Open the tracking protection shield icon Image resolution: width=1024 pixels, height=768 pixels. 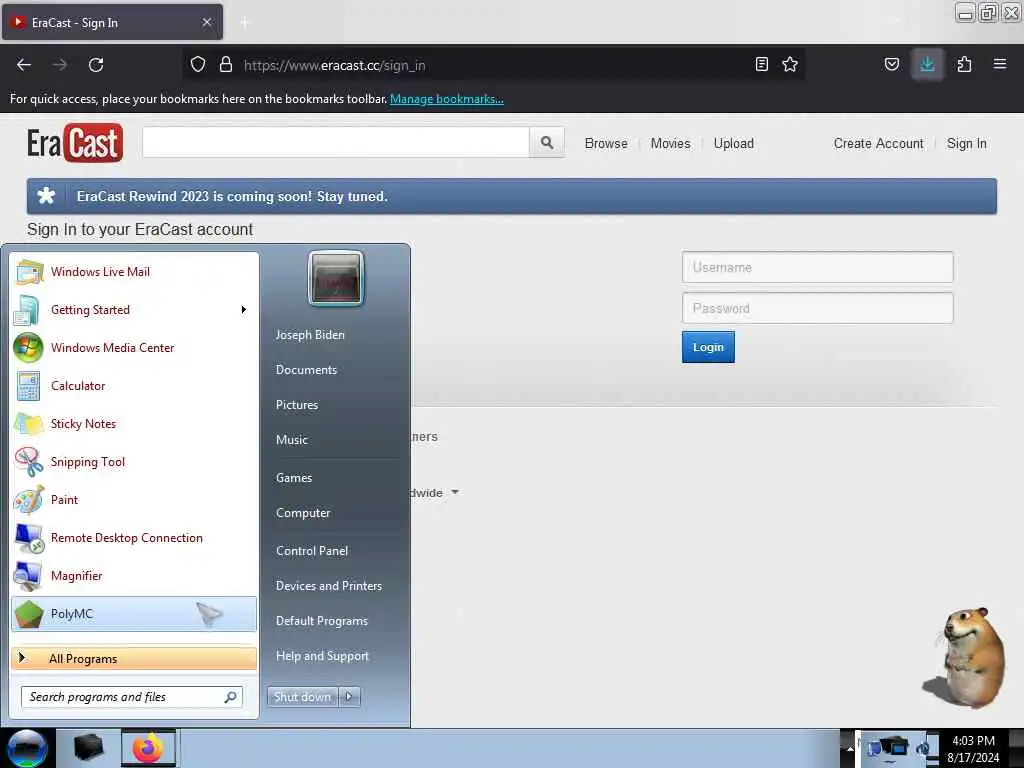coord(198,65)
